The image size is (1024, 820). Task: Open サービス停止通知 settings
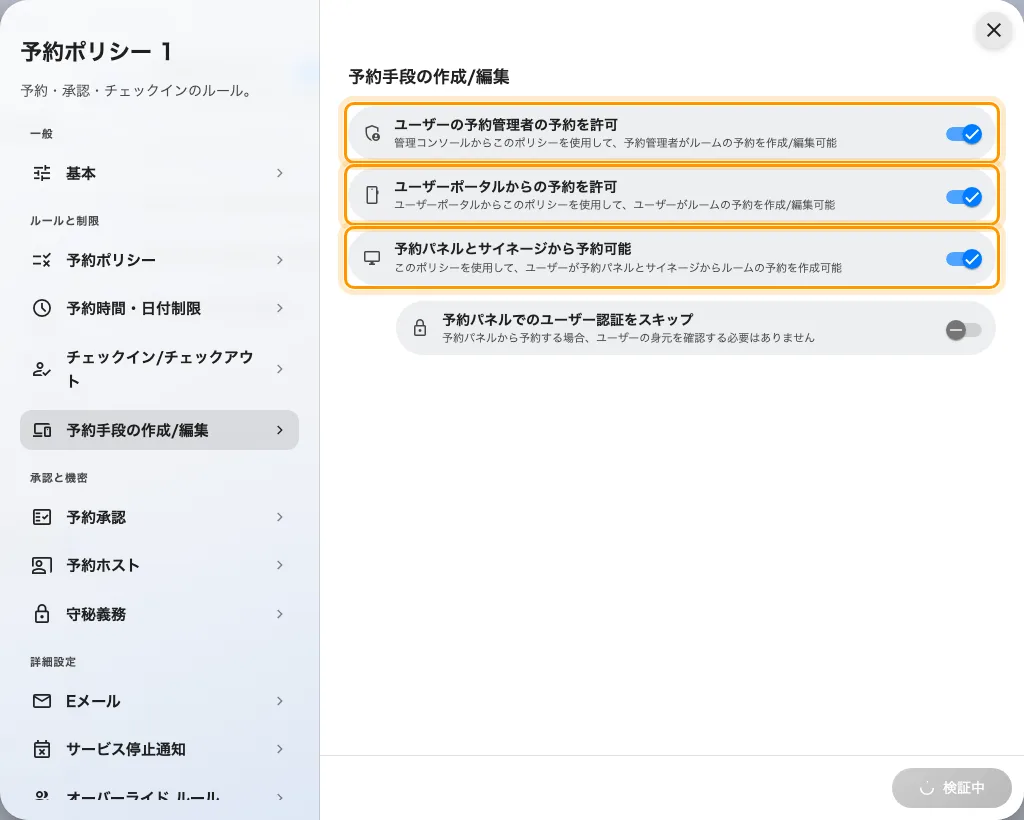[x=159, y=749]
